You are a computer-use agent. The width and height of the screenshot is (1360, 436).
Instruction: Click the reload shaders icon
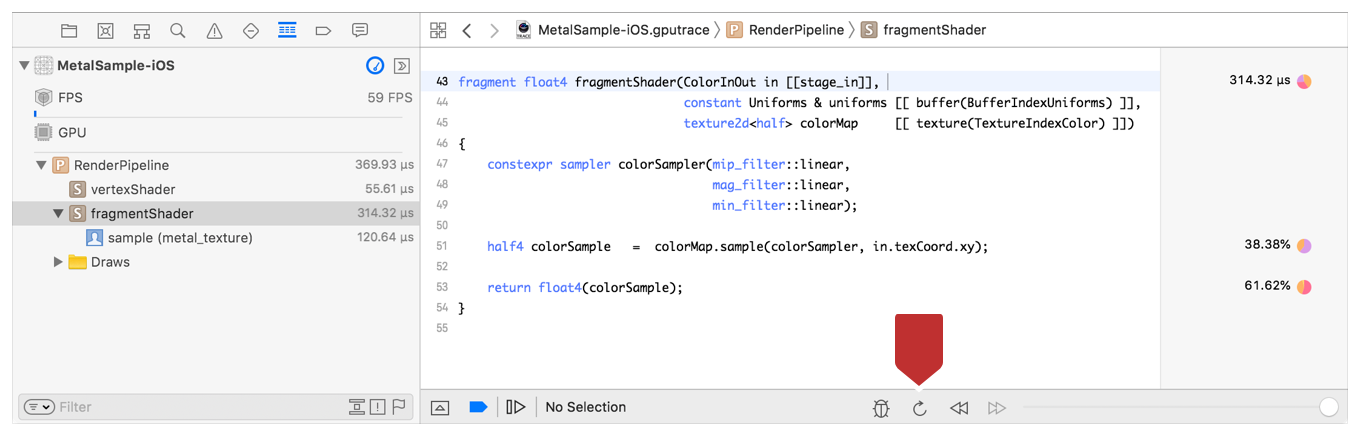920,408
